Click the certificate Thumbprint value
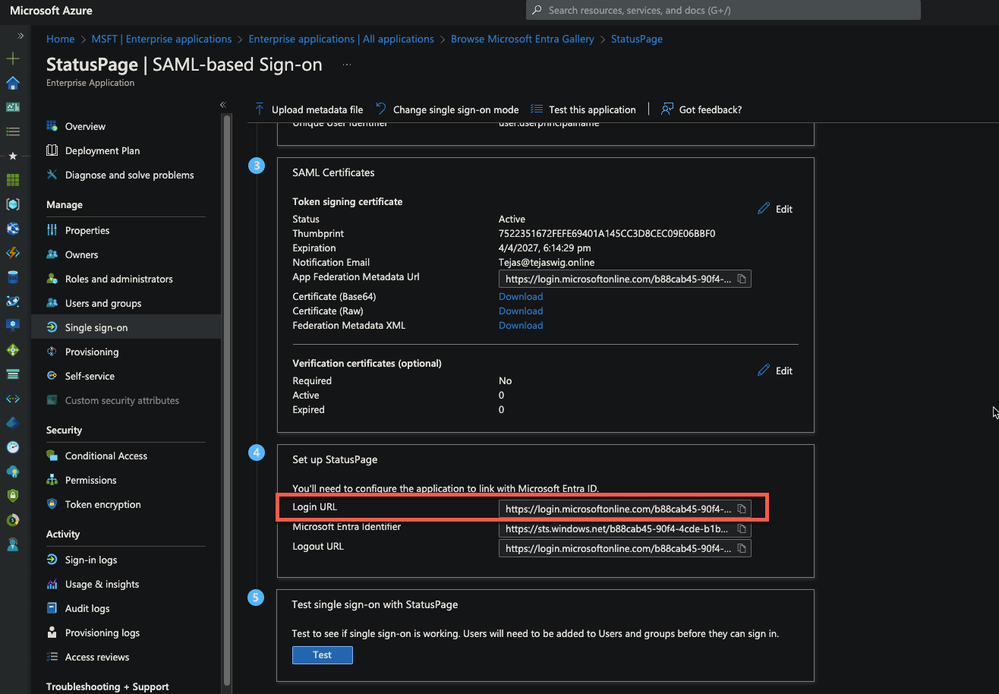Screen dimensions: 999x694 point(607,234)
